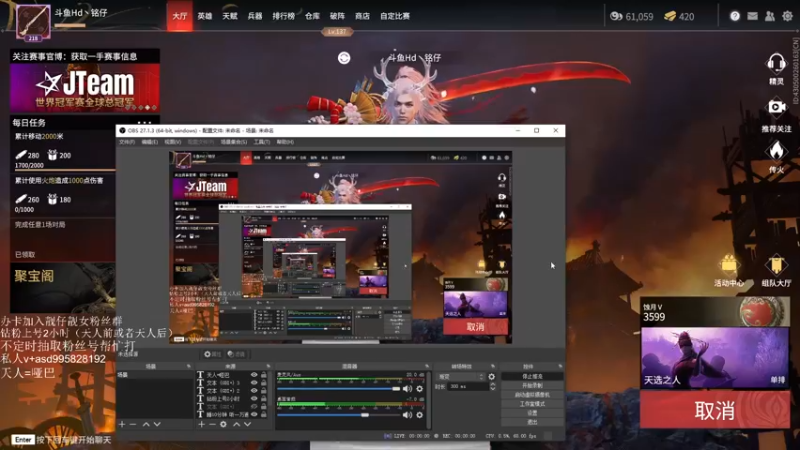Open the 精灵 headset icon
Screen dimensions: 800x450
click(x=776, y=64)
